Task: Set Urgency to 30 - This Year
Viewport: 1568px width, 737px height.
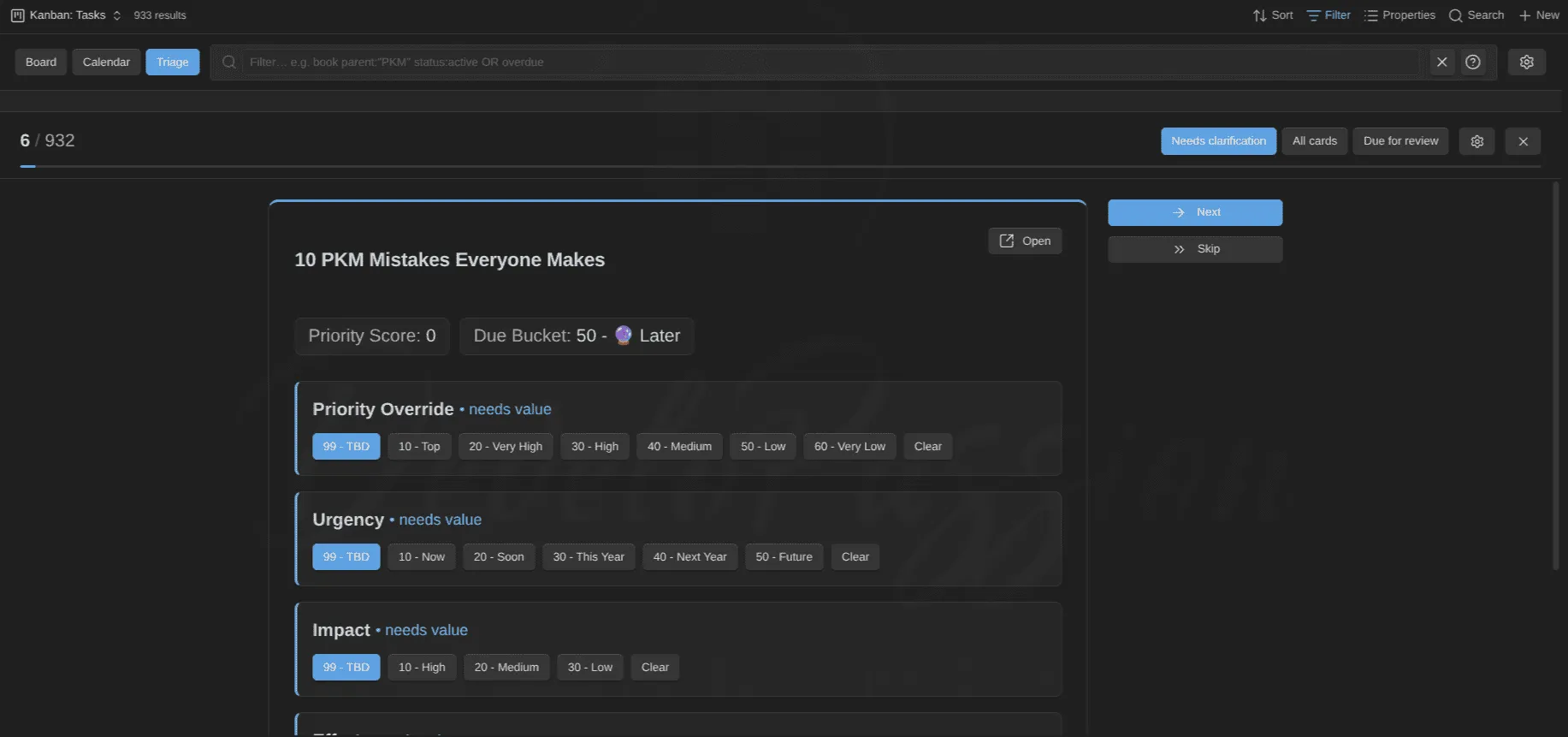Action: coord(589,557)
